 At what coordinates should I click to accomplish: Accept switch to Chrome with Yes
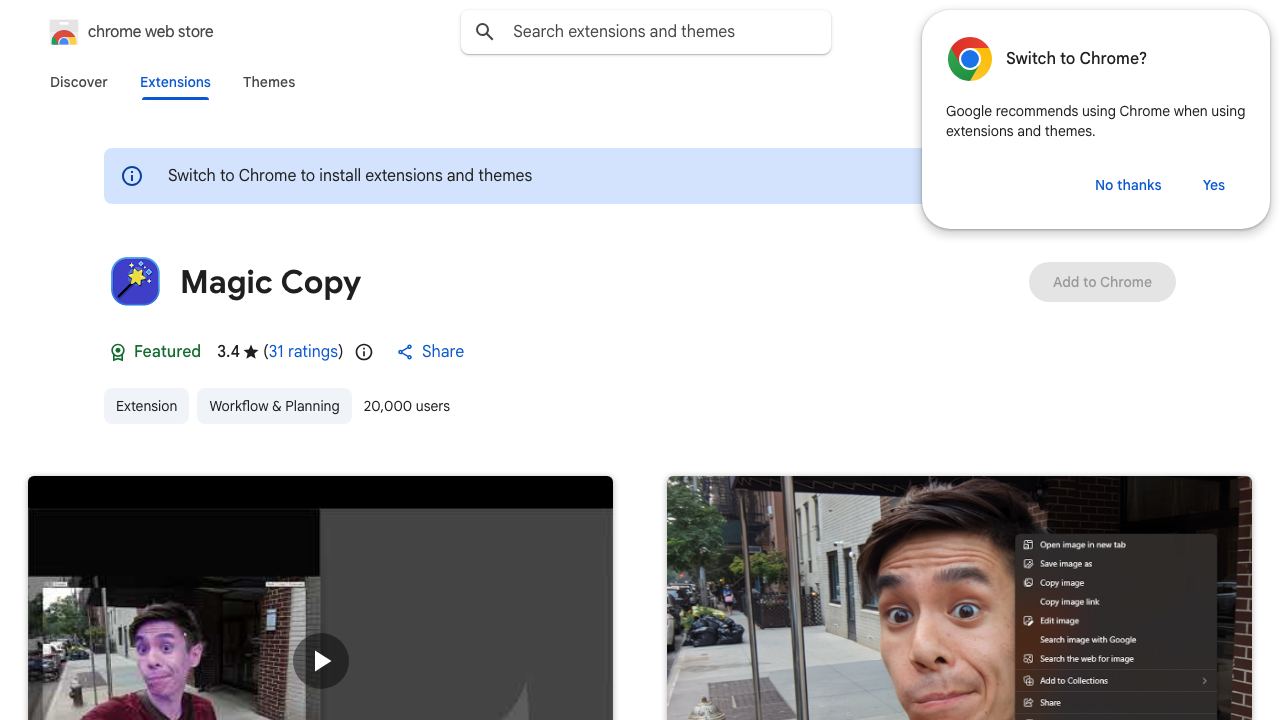coord(1214,185)
